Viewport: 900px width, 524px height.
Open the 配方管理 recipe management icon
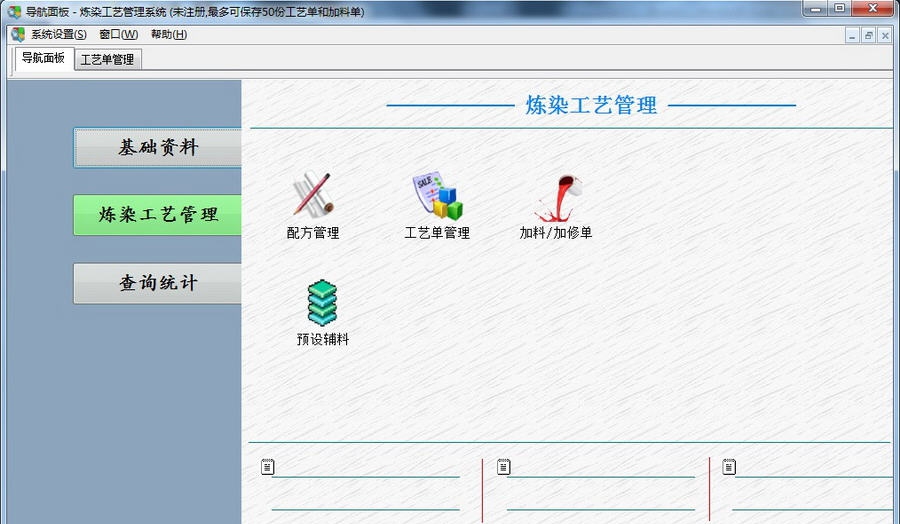pos(313,195)
